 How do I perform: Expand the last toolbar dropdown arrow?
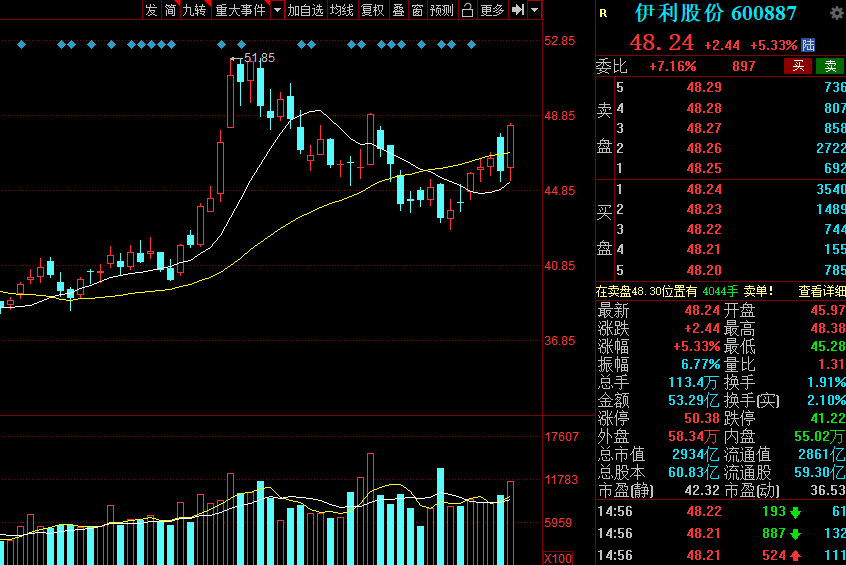pyautogui.click(x=535, y=10)
